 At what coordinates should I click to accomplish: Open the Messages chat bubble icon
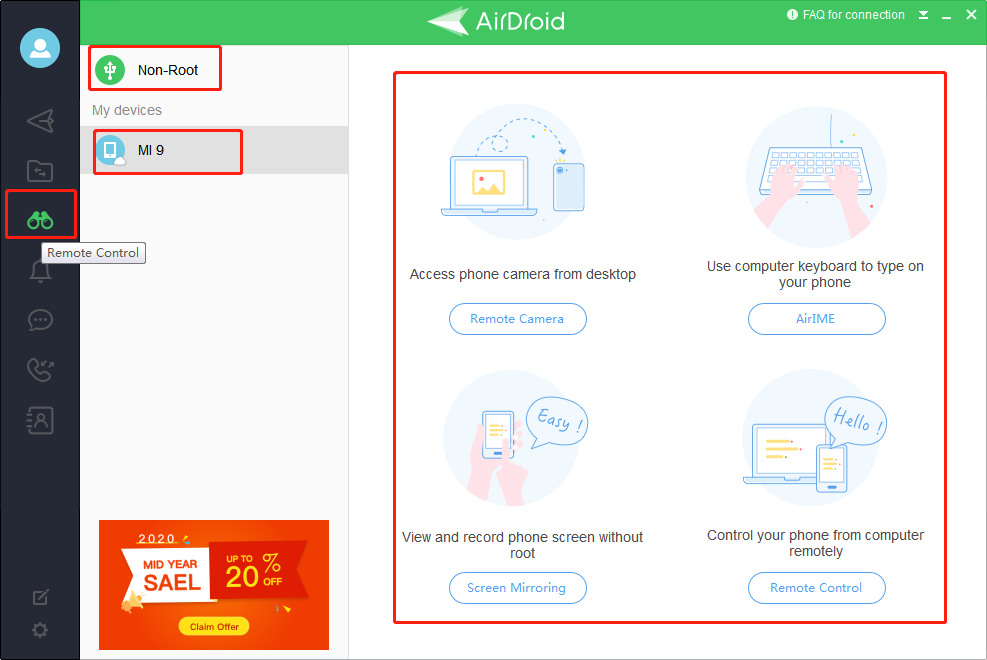40,321
